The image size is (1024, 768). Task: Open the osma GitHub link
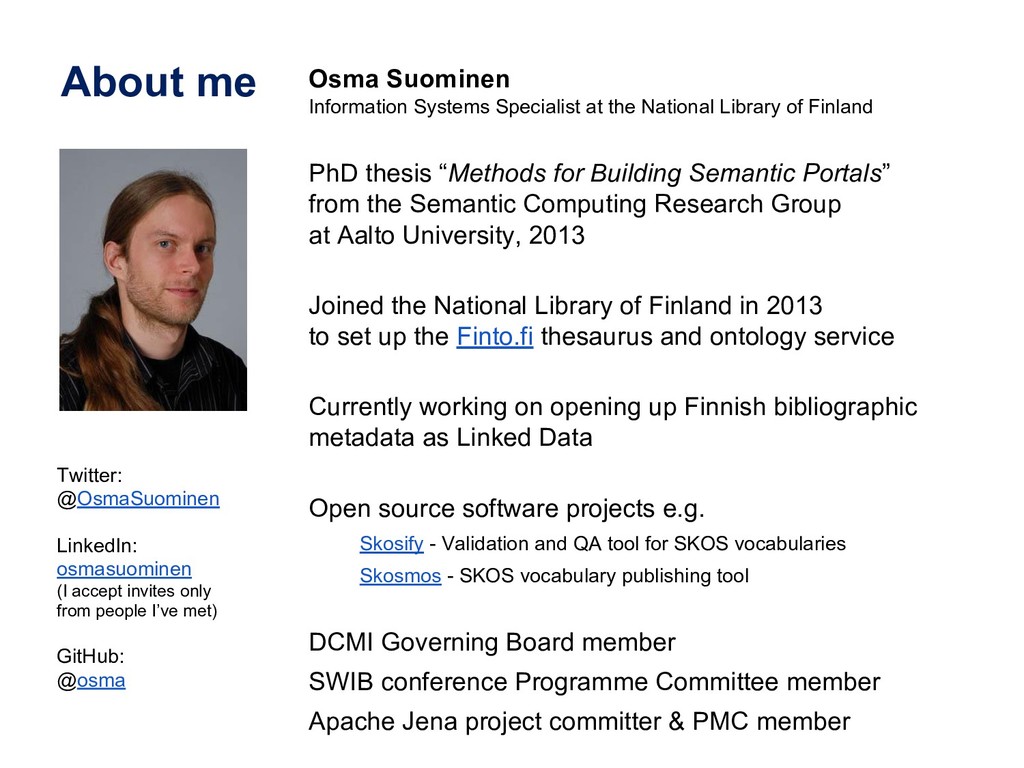click(x=101, y=680)
